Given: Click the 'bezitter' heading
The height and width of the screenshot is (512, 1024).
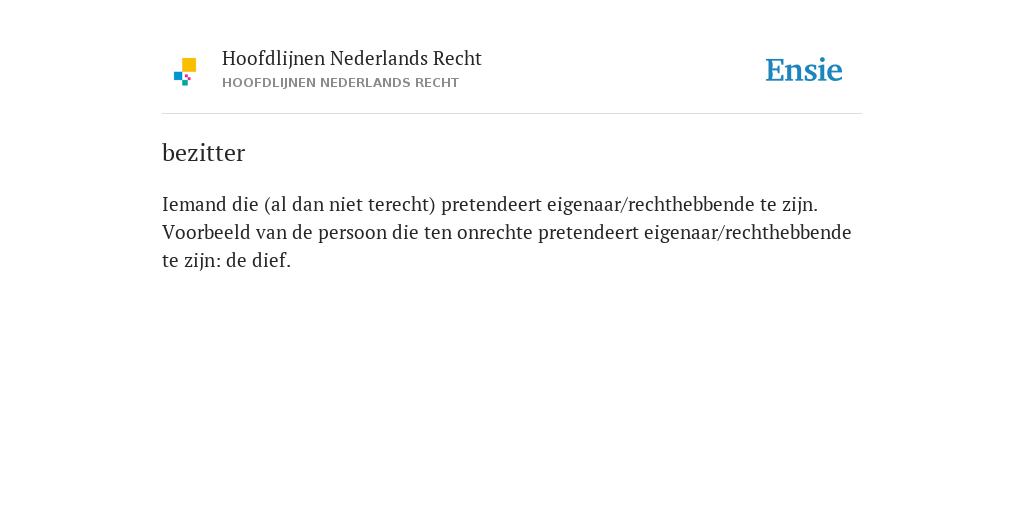Looking at the screenshot, I should coord(203,153).
